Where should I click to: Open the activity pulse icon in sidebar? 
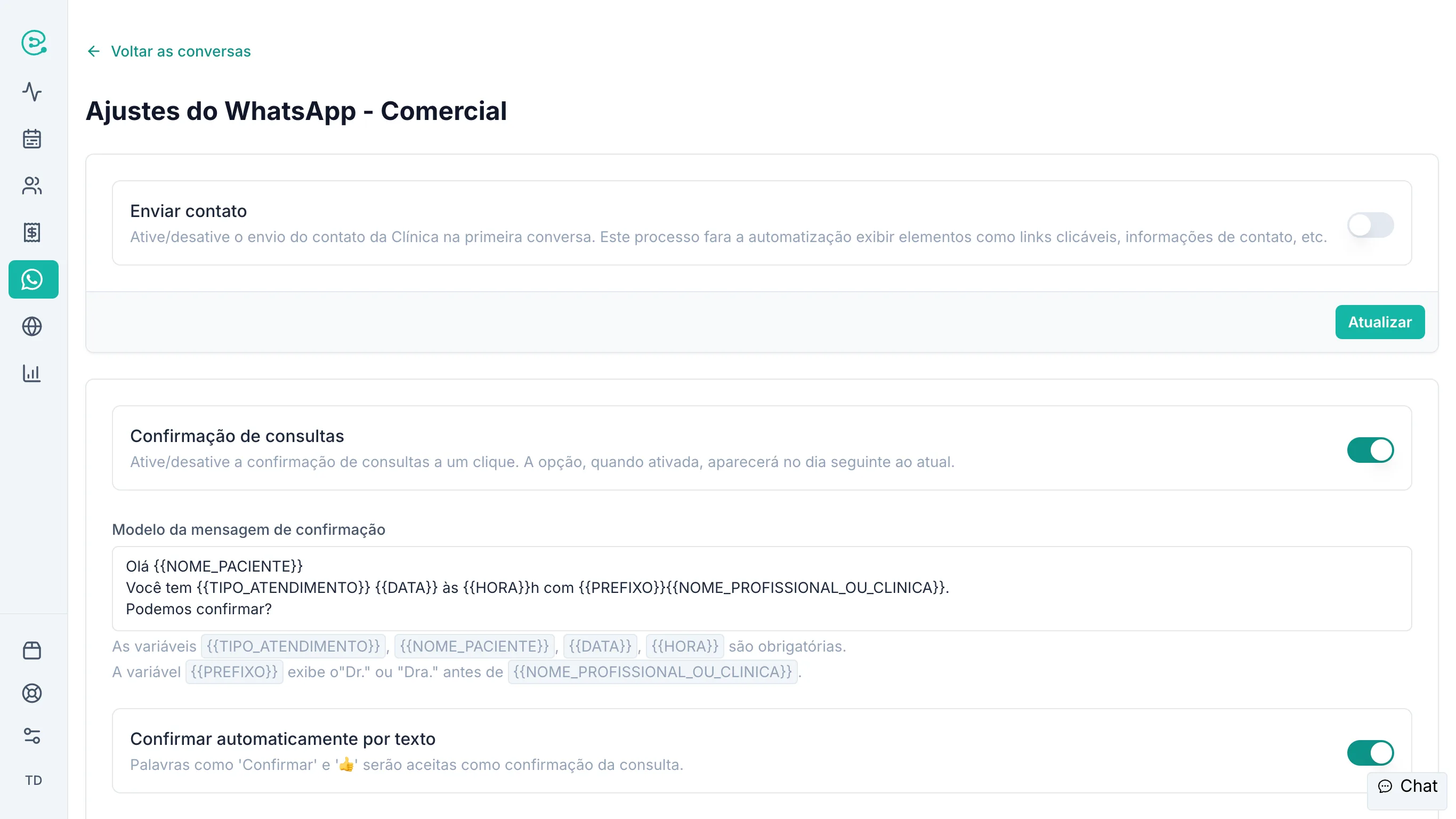click(x=32, y=92)
